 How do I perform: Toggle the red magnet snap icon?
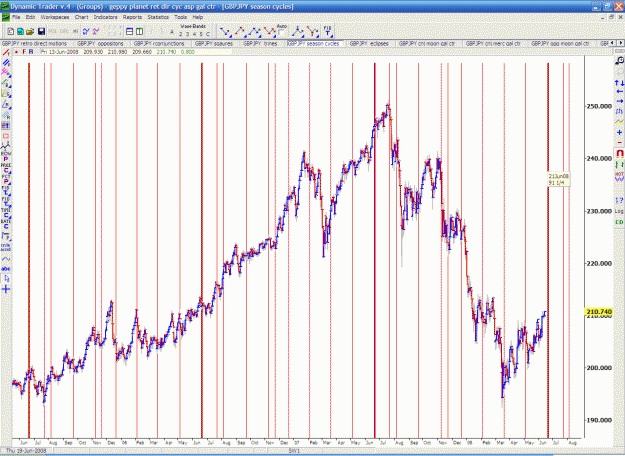click(620, 153)
